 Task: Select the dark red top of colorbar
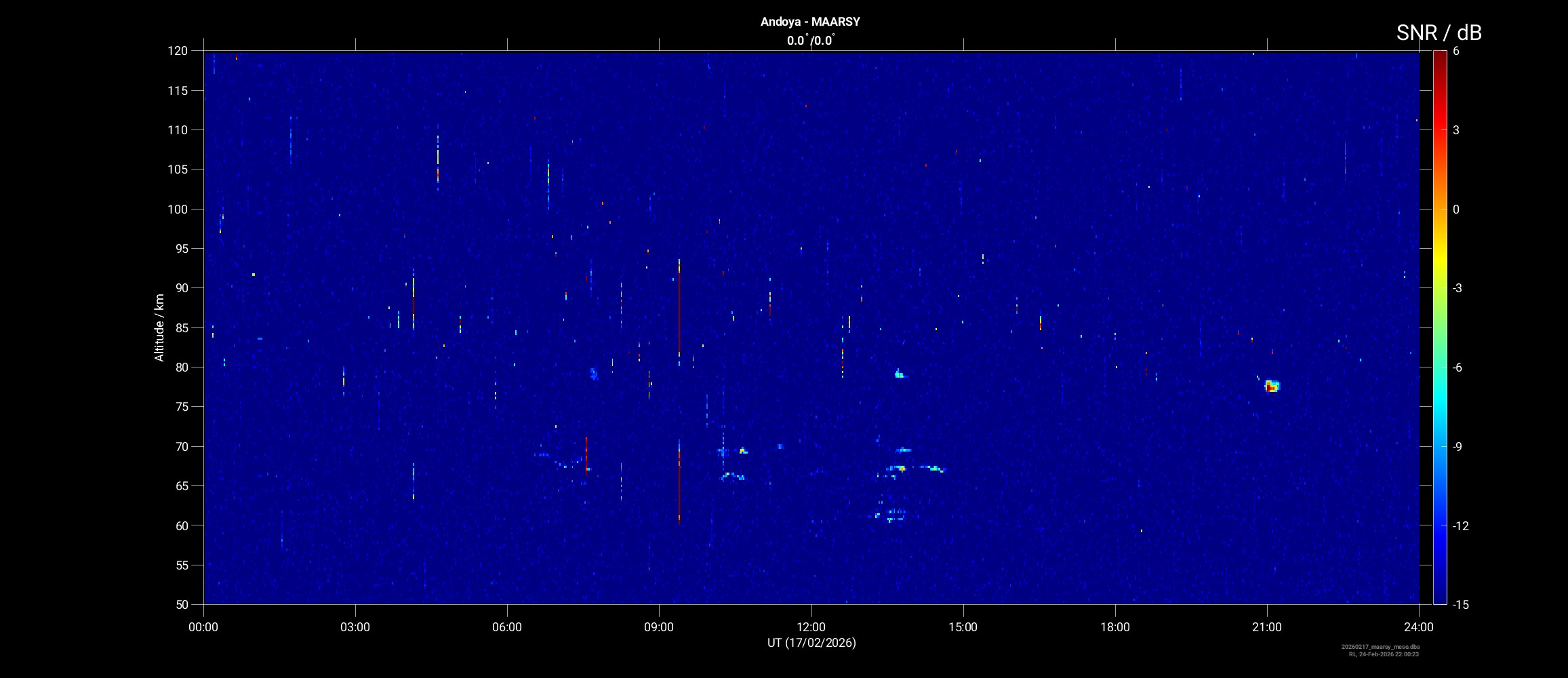[x=1439, y=56]
